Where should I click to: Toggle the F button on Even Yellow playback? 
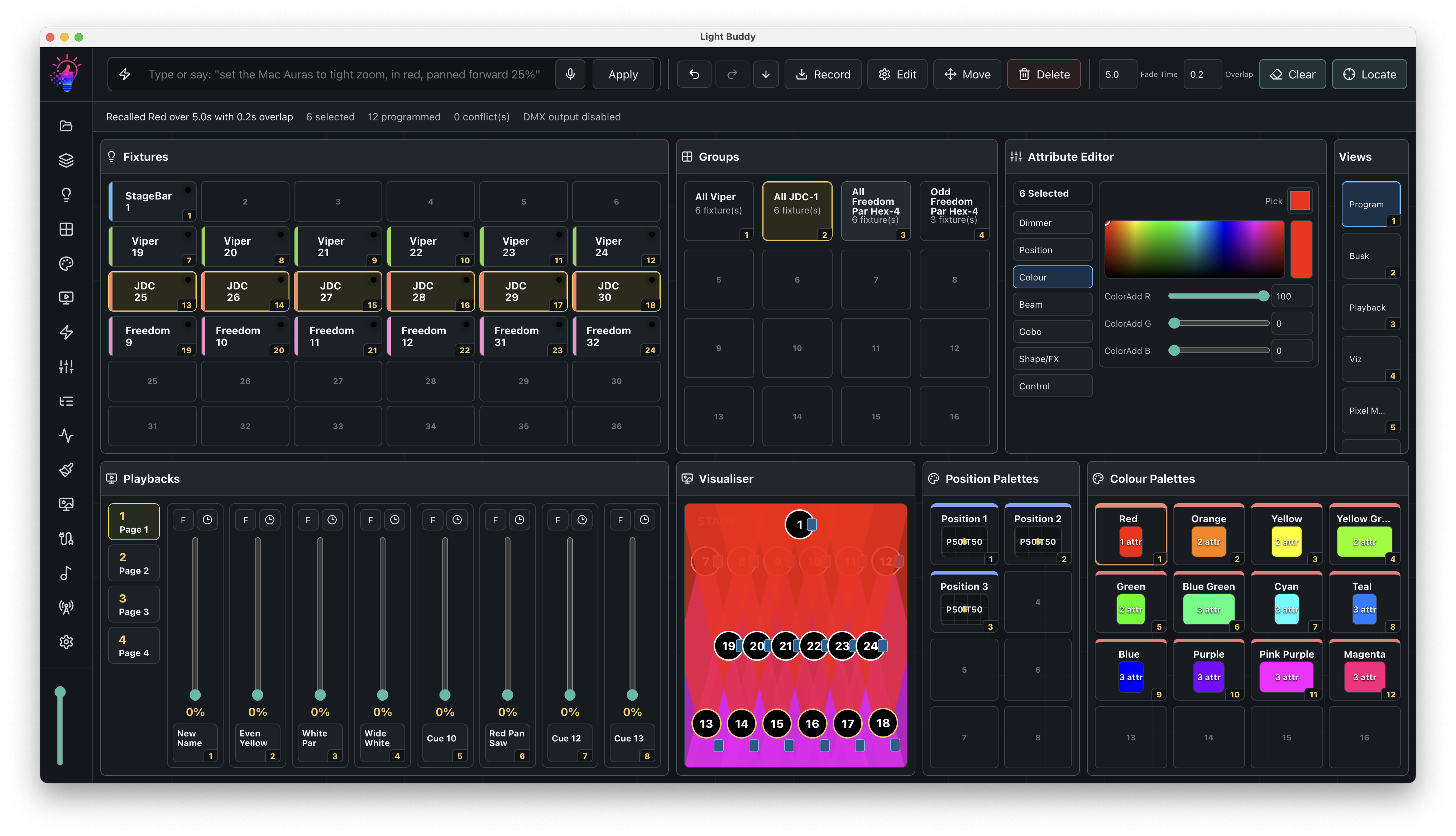click(x=246, y=520)
